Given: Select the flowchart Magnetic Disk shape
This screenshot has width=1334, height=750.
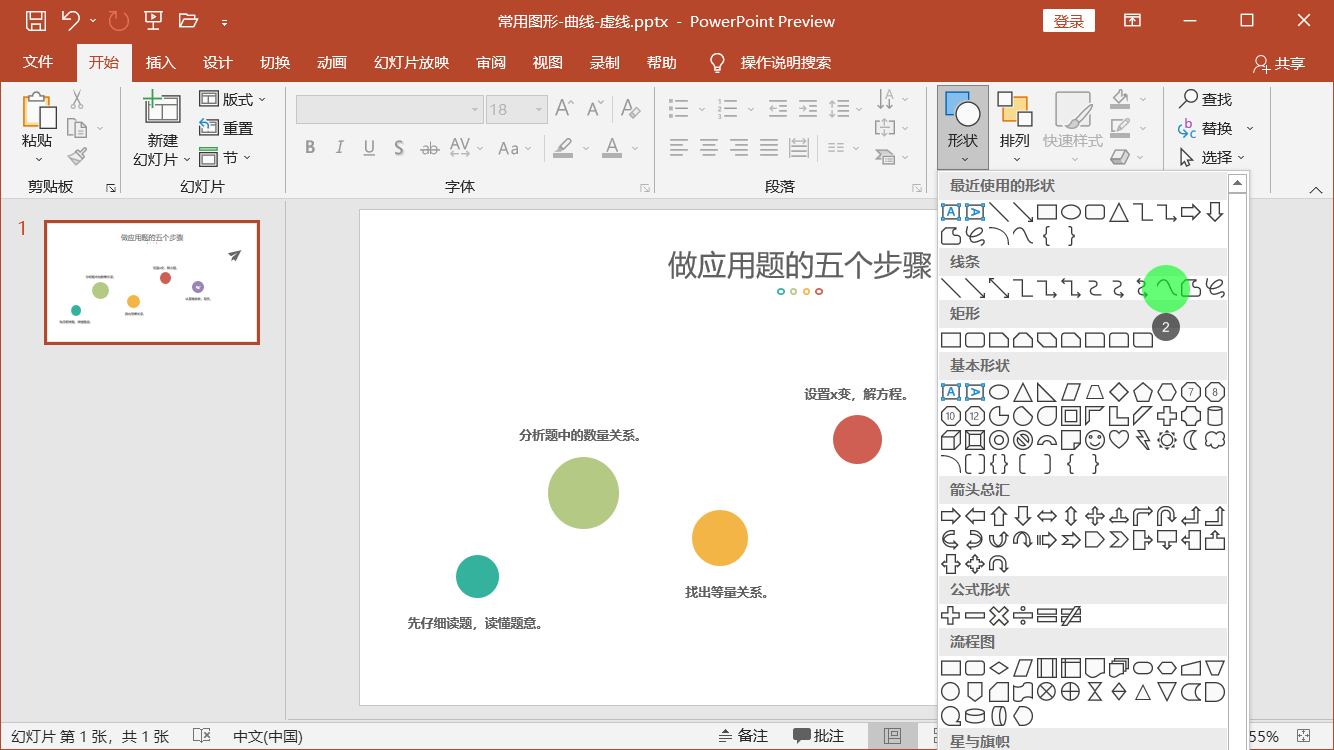Looking at the screenshot, I should pyautogui.click(x=975, y=716).
